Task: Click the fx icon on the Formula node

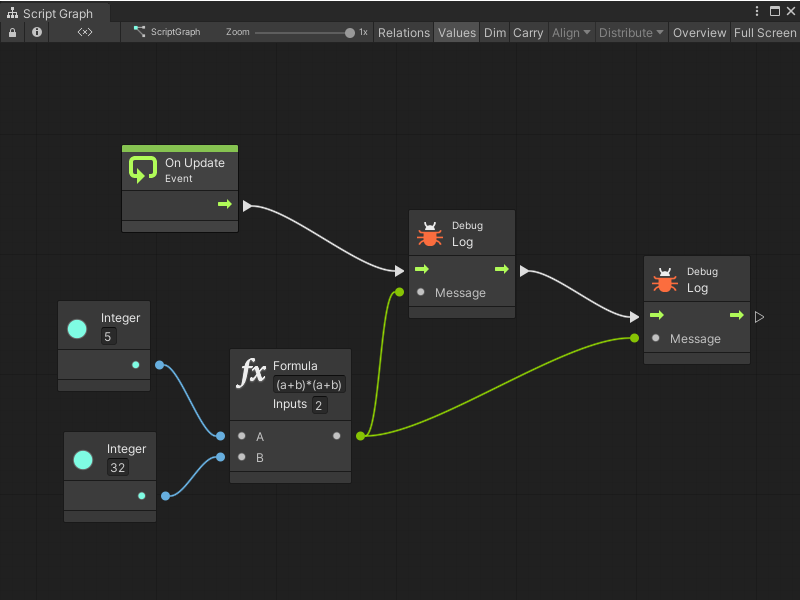Action: [x=251, y=366]
